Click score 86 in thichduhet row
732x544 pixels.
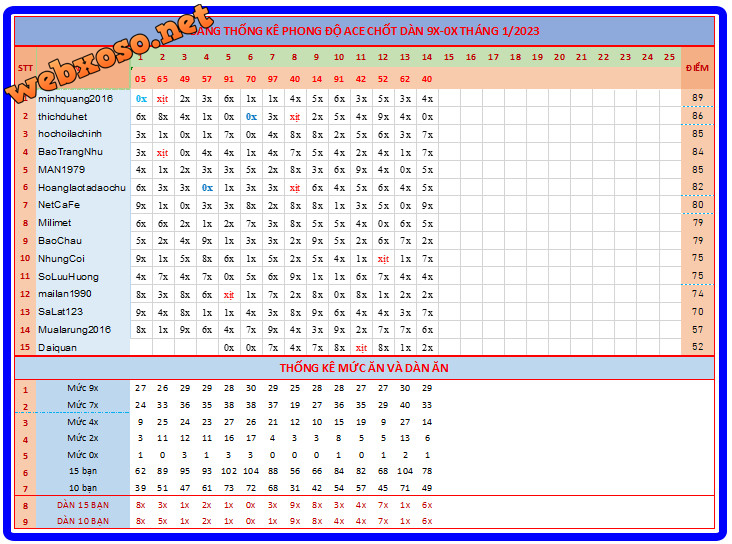coord(697,115)
